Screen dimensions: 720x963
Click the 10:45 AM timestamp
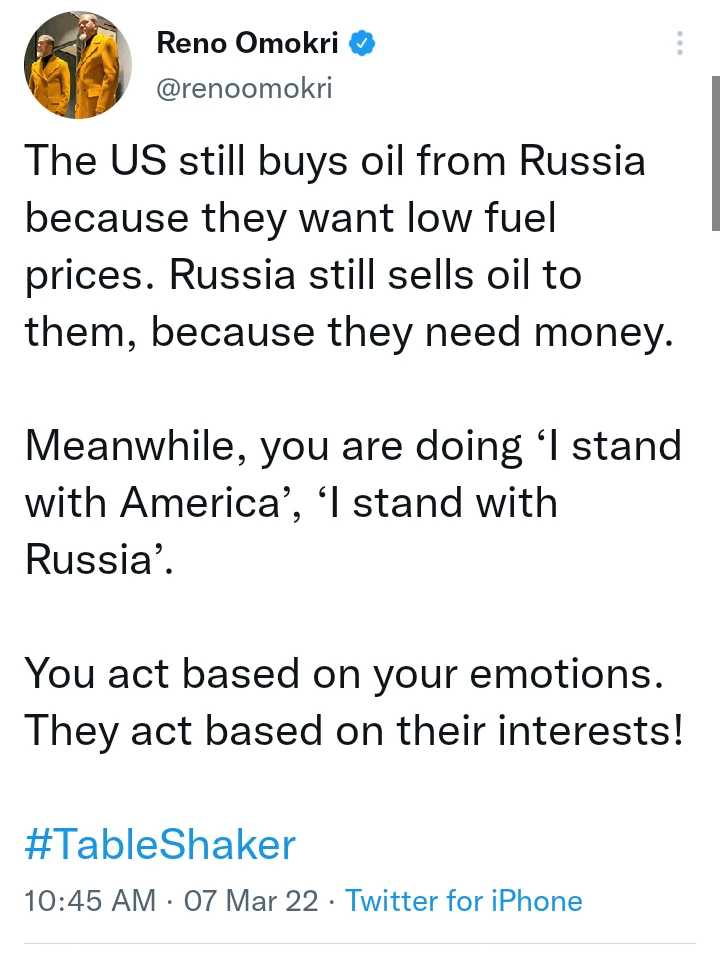click(x=90, y=901)
